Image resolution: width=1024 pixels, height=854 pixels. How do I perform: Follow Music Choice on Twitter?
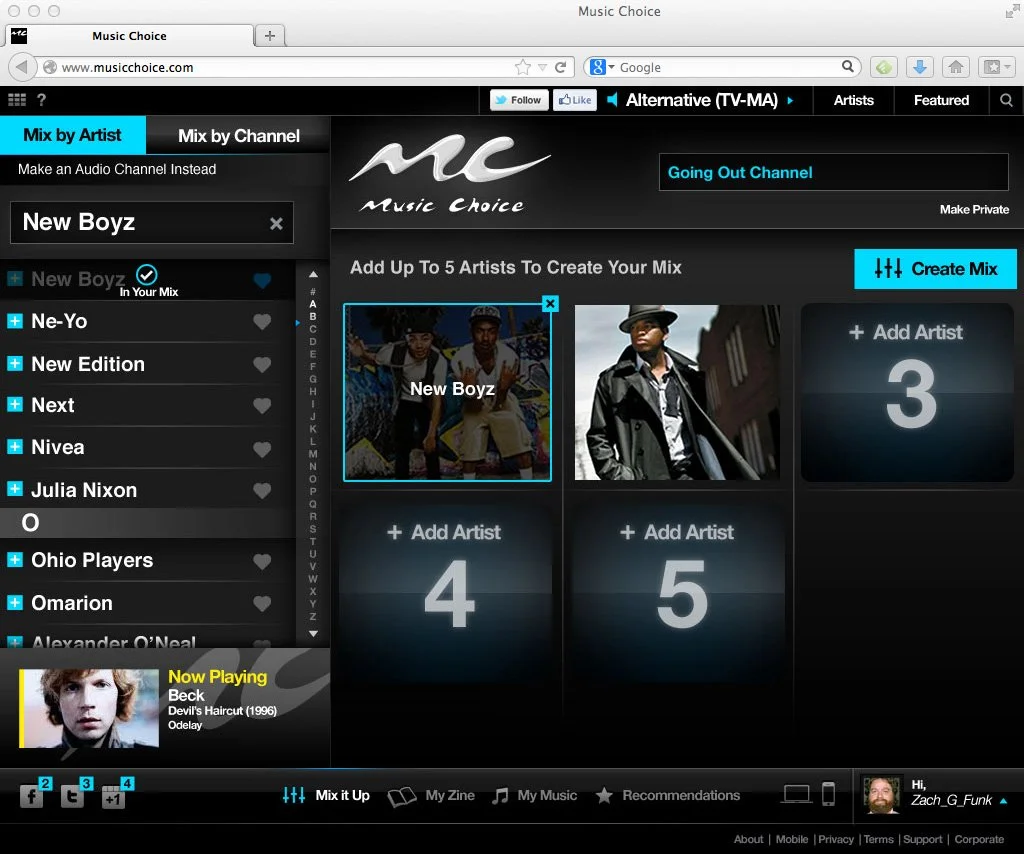(519, 100)
